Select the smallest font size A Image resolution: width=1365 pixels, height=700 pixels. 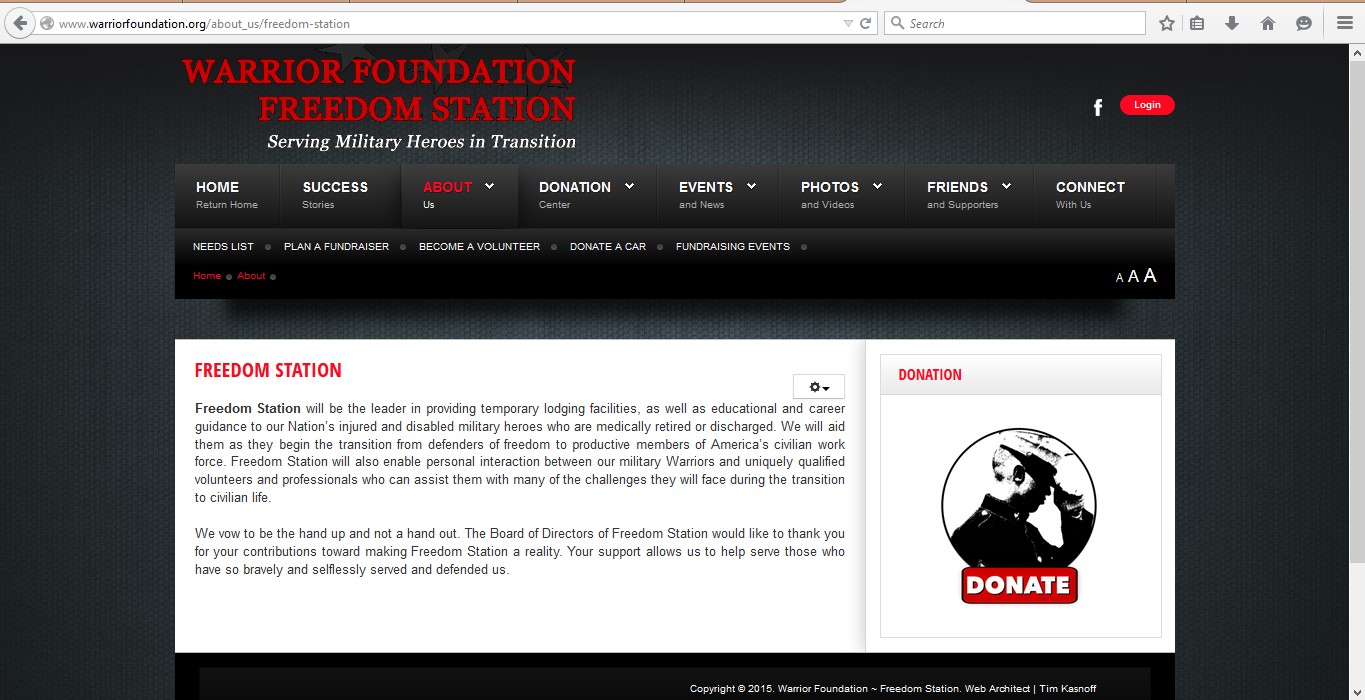pos(1120,278)
